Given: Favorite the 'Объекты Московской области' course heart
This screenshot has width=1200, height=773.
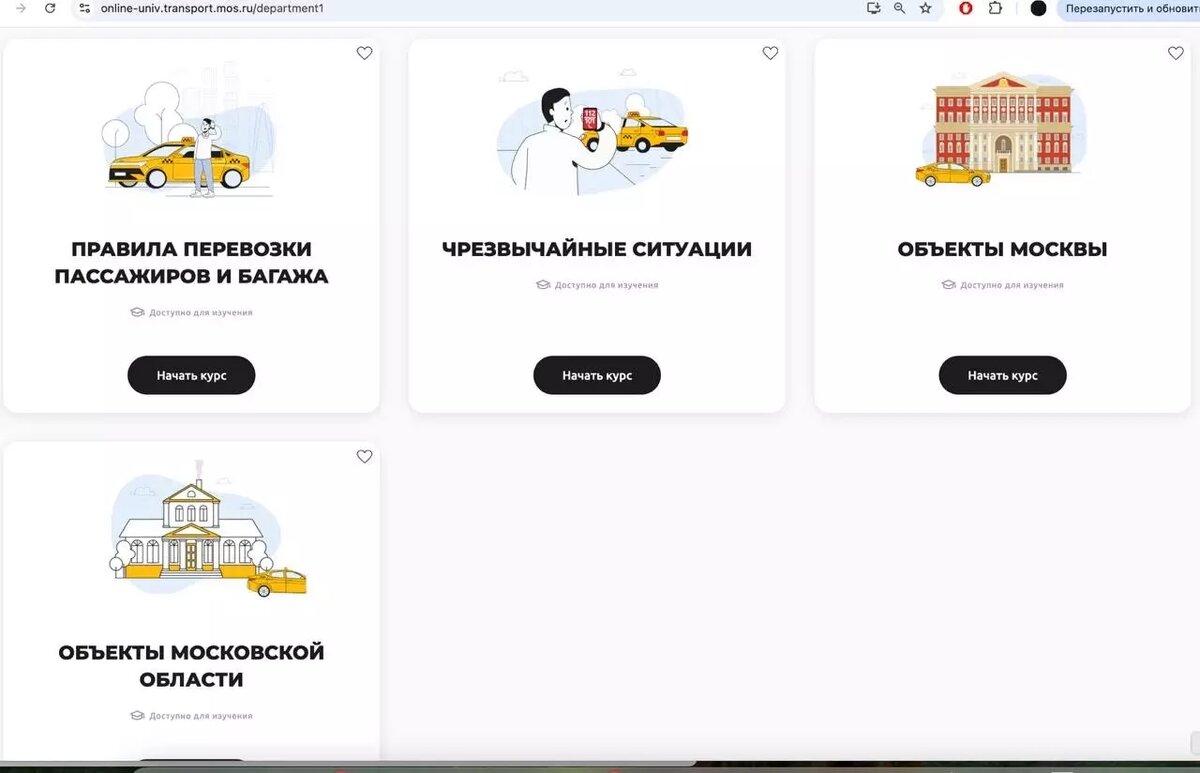Looking at the screenshot, I should (365, 456).
